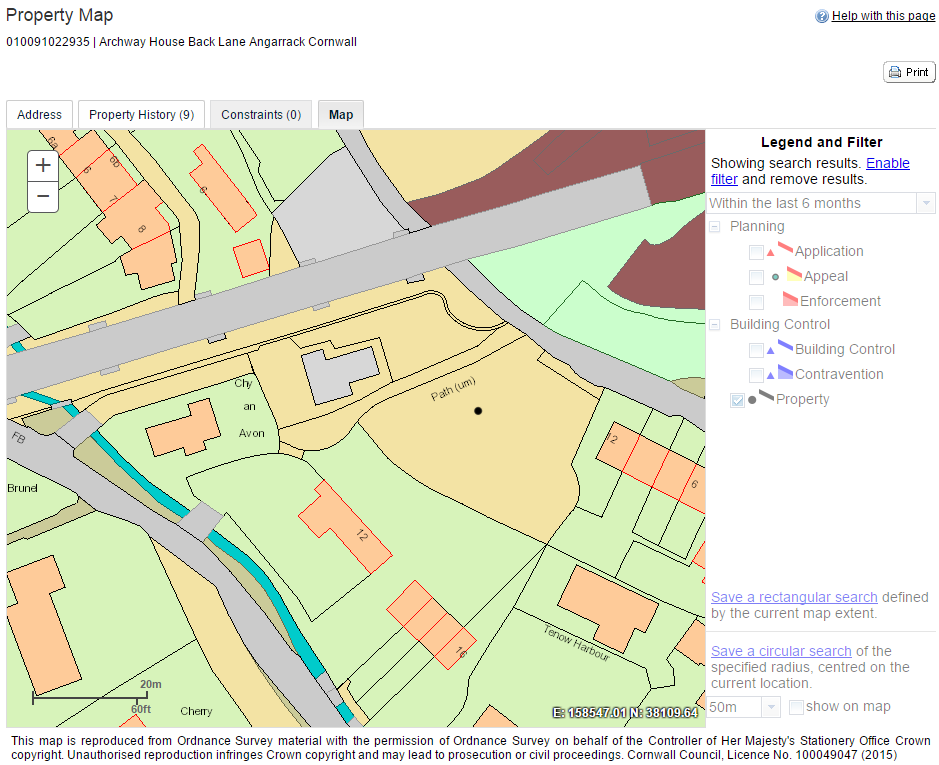Open the 'Within the last 6 months' dropdown
The image size is (939, 765).
click(821, 203)
